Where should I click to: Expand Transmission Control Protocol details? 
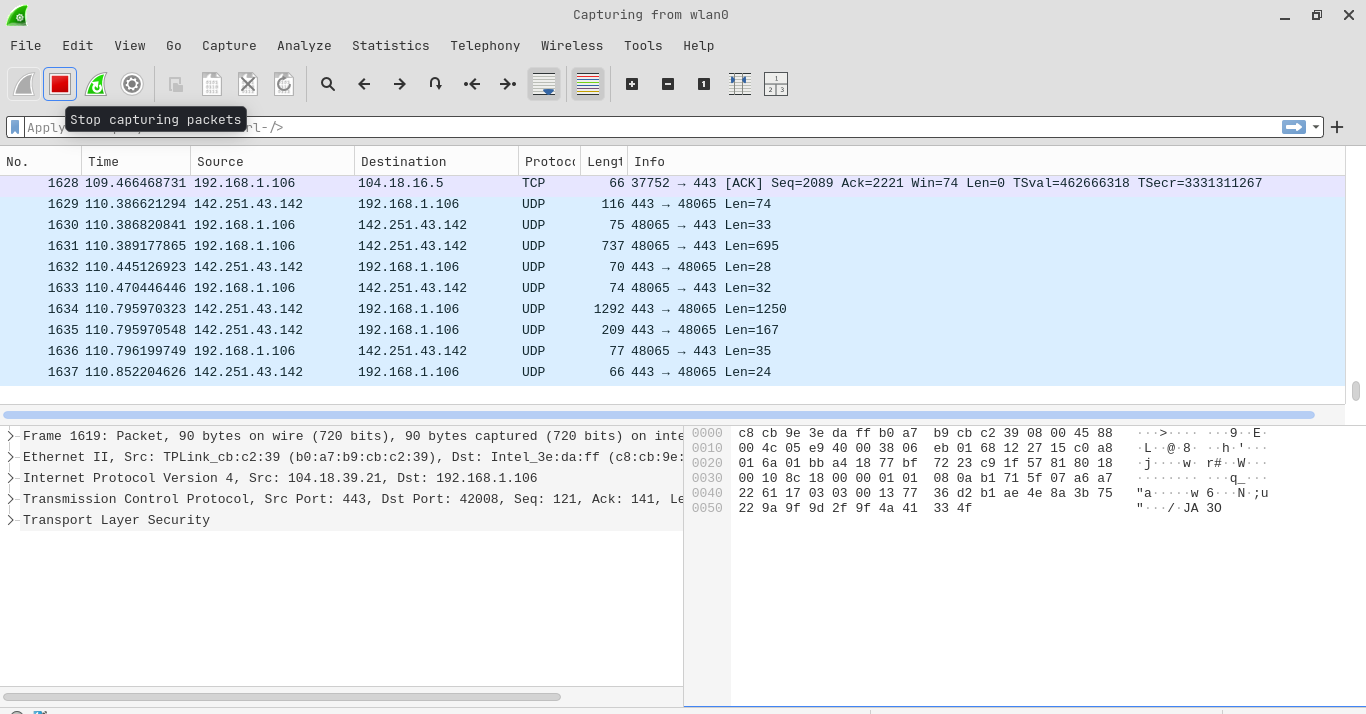[10, 499]
